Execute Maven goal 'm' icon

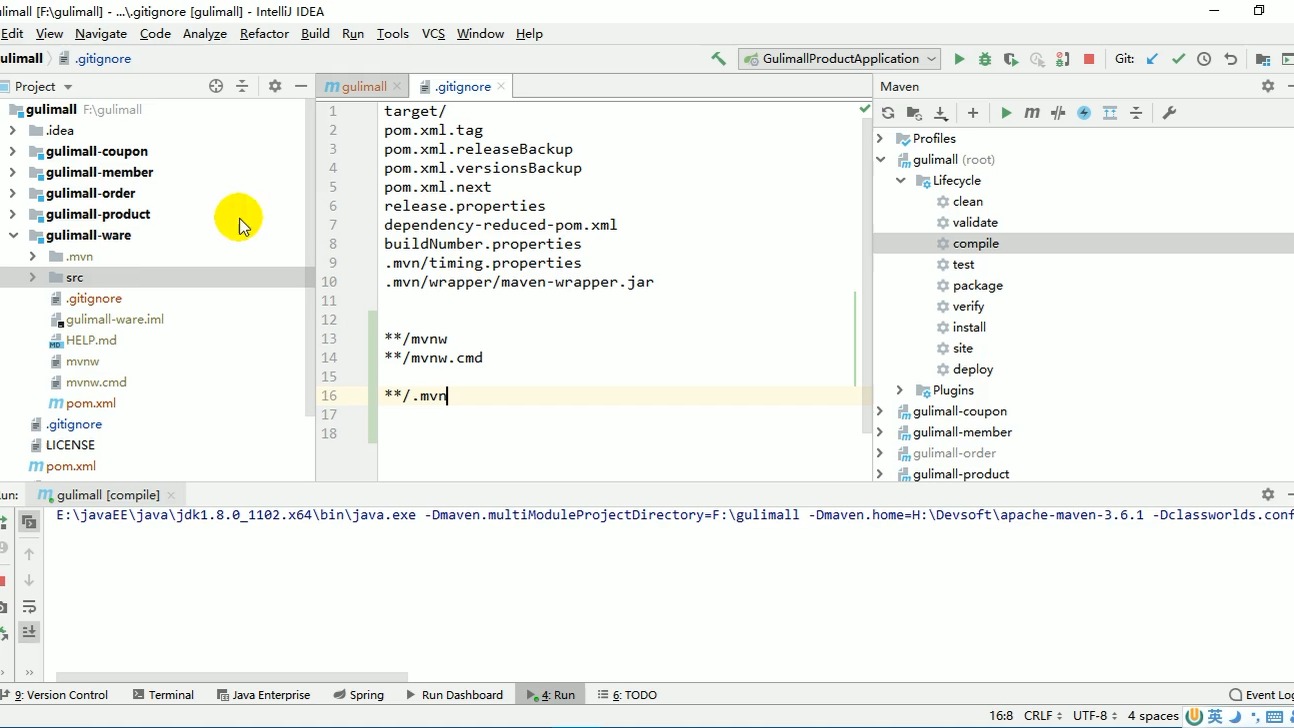(1032, 113)
